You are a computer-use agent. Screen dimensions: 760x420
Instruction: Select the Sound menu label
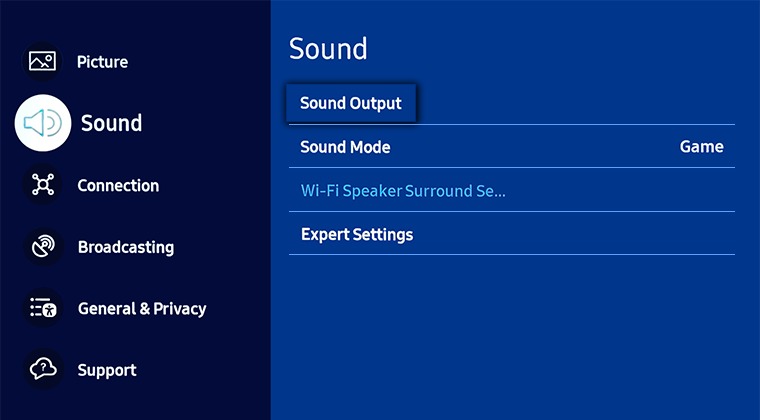click(x=111, y=123)
